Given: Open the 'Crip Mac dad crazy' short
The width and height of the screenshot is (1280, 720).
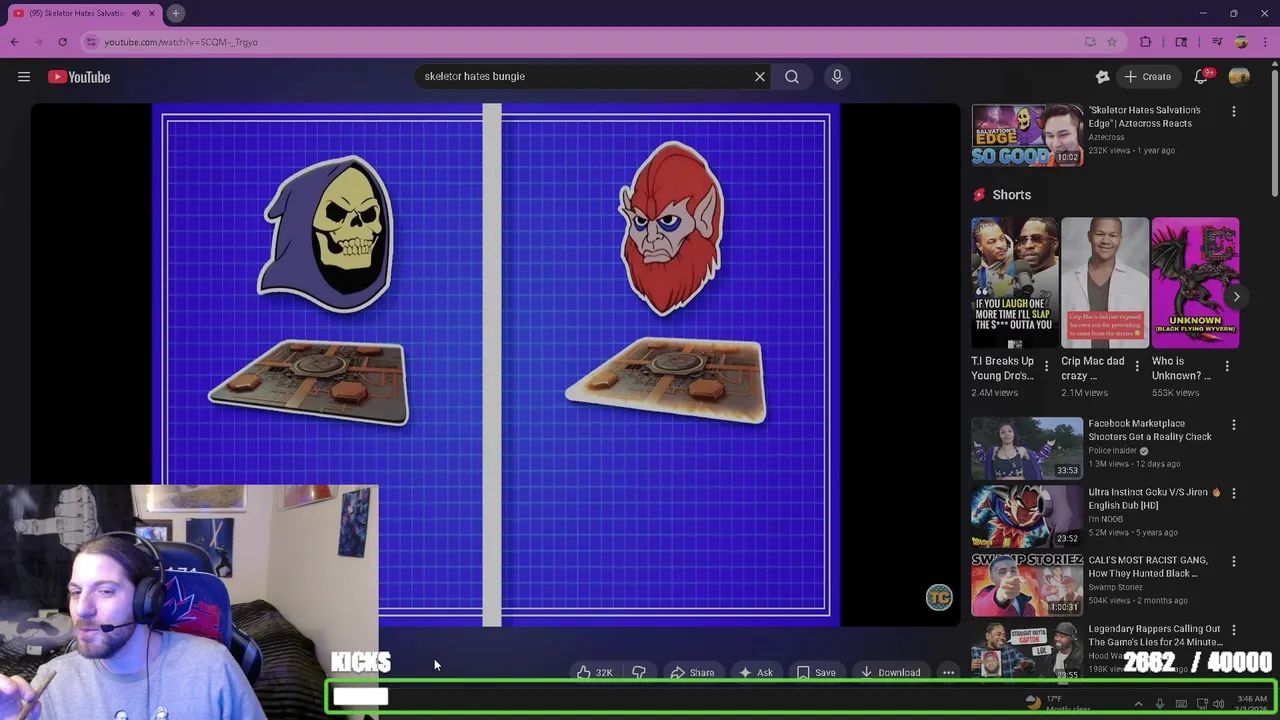Looking at the screenshot, I should 1104,283.
